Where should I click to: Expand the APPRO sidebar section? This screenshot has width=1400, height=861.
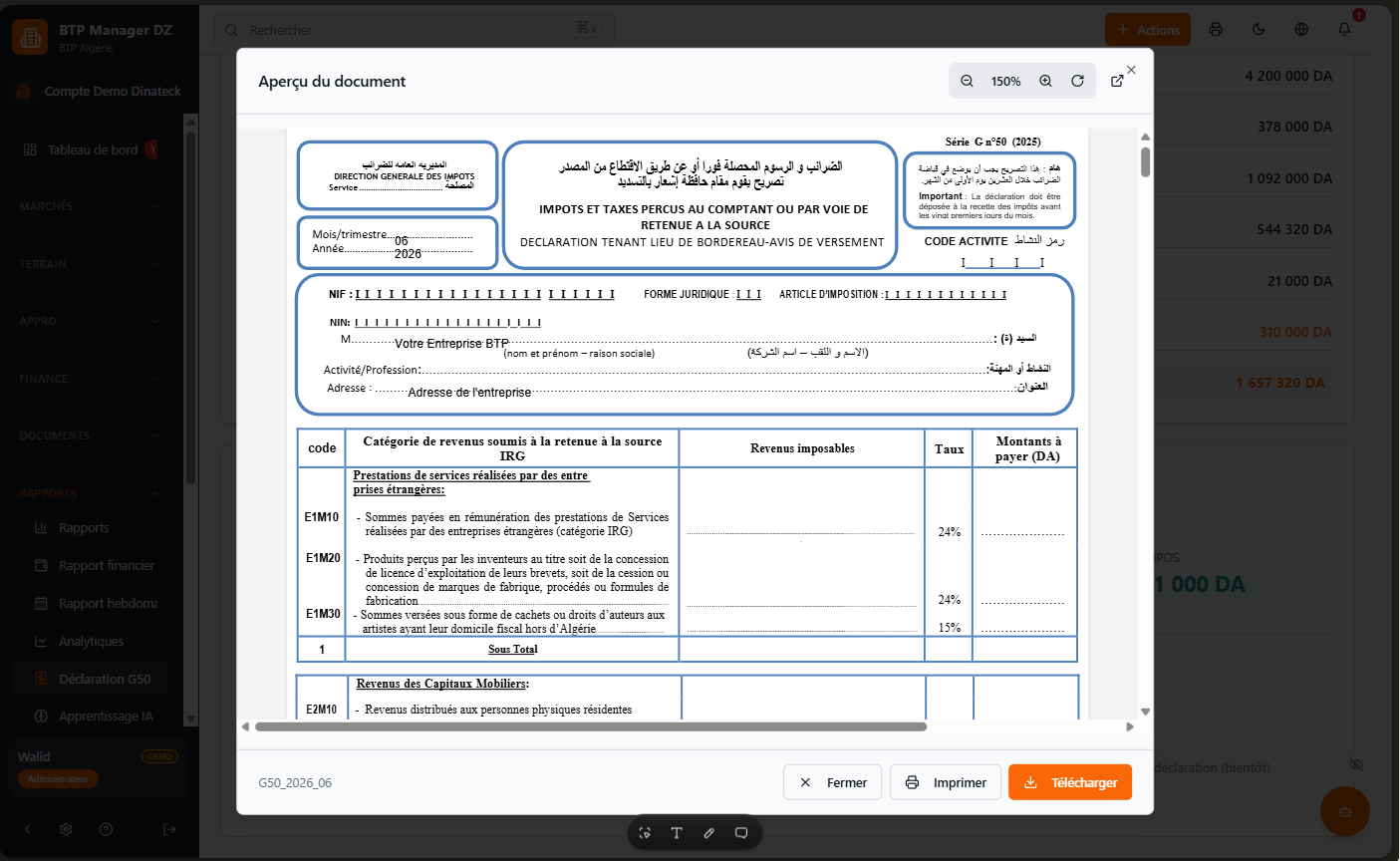point(90,321)
